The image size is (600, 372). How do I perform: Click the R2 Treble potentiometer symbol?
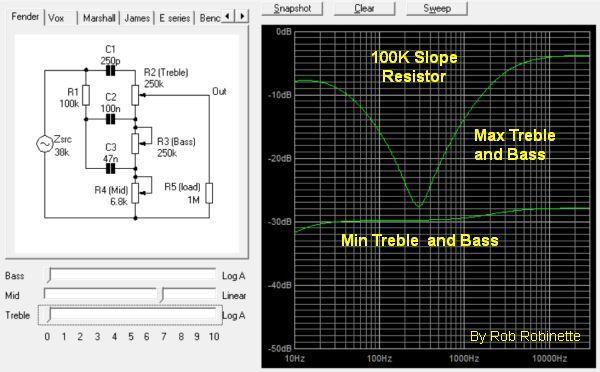[x=135, y=95]
